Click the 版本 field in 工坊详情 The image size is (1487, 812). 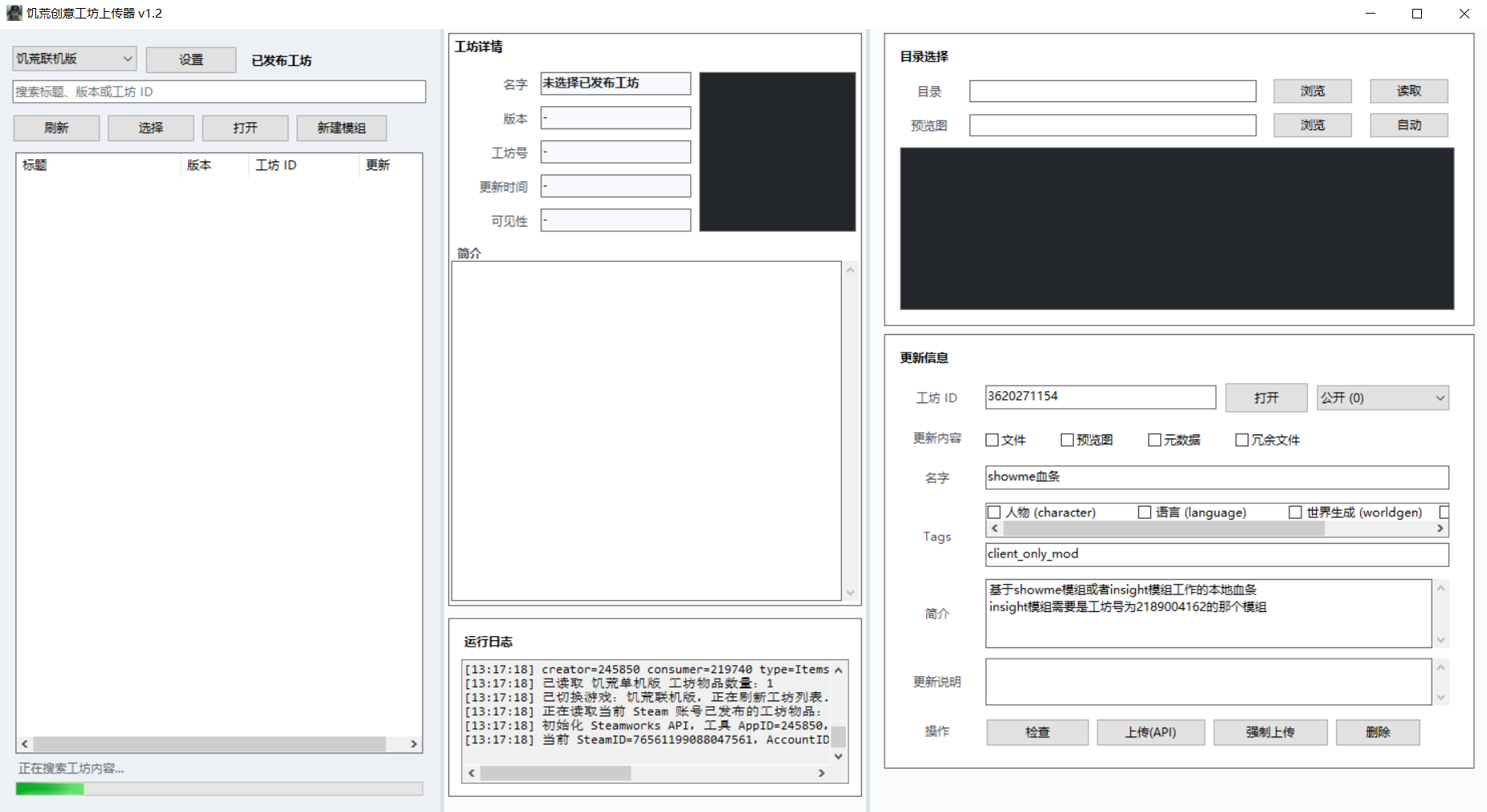[615, 118]
